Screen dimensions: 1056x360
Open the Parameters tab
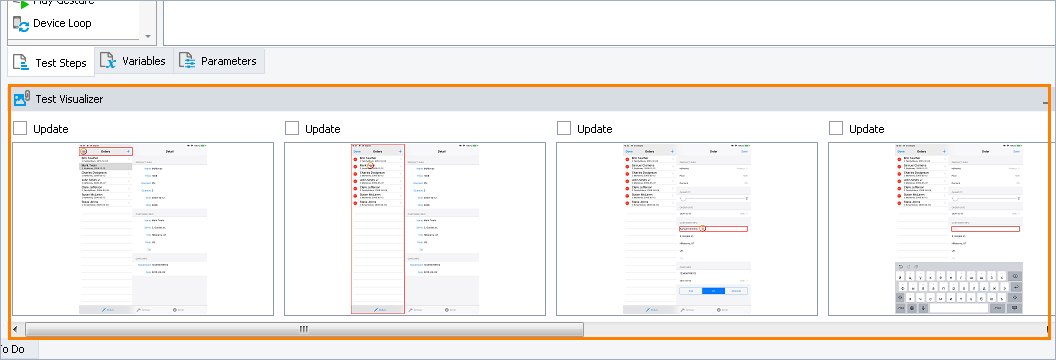pos(220,61)
